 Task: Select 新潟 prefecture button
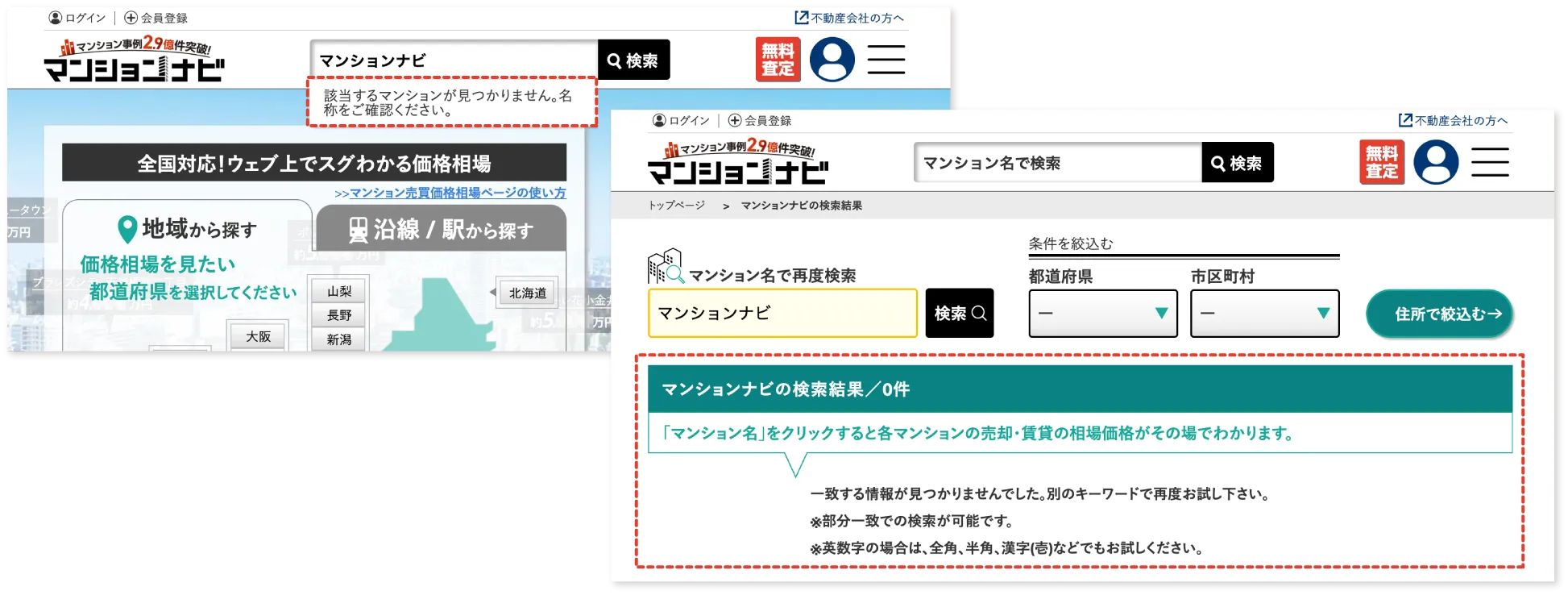pyautogui.click(x=339, y=339)
